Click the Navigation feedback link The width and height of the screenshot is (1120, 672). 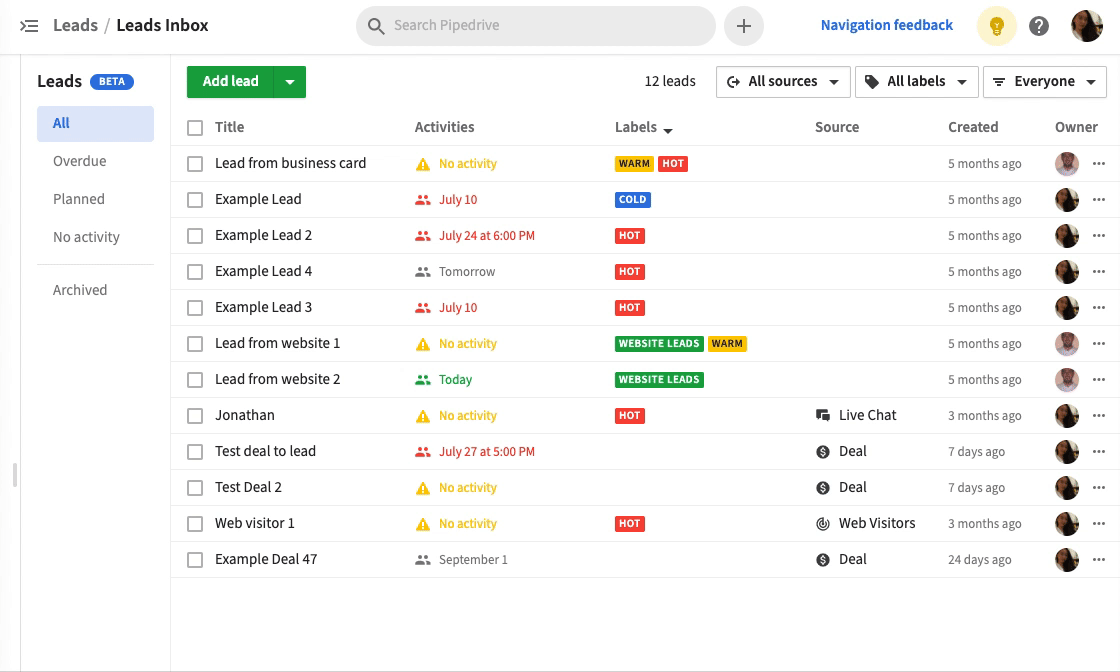(x=886, y=25)
